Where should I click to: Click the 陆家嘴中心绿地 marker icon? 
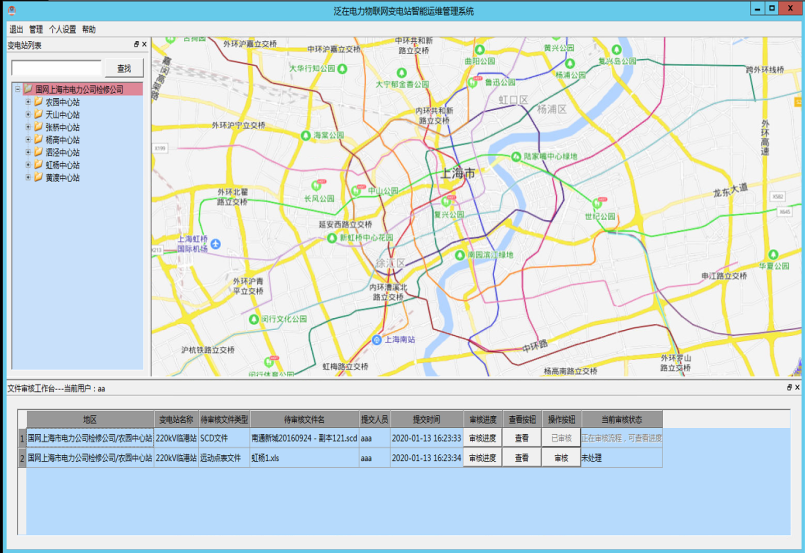coord(516,156)
